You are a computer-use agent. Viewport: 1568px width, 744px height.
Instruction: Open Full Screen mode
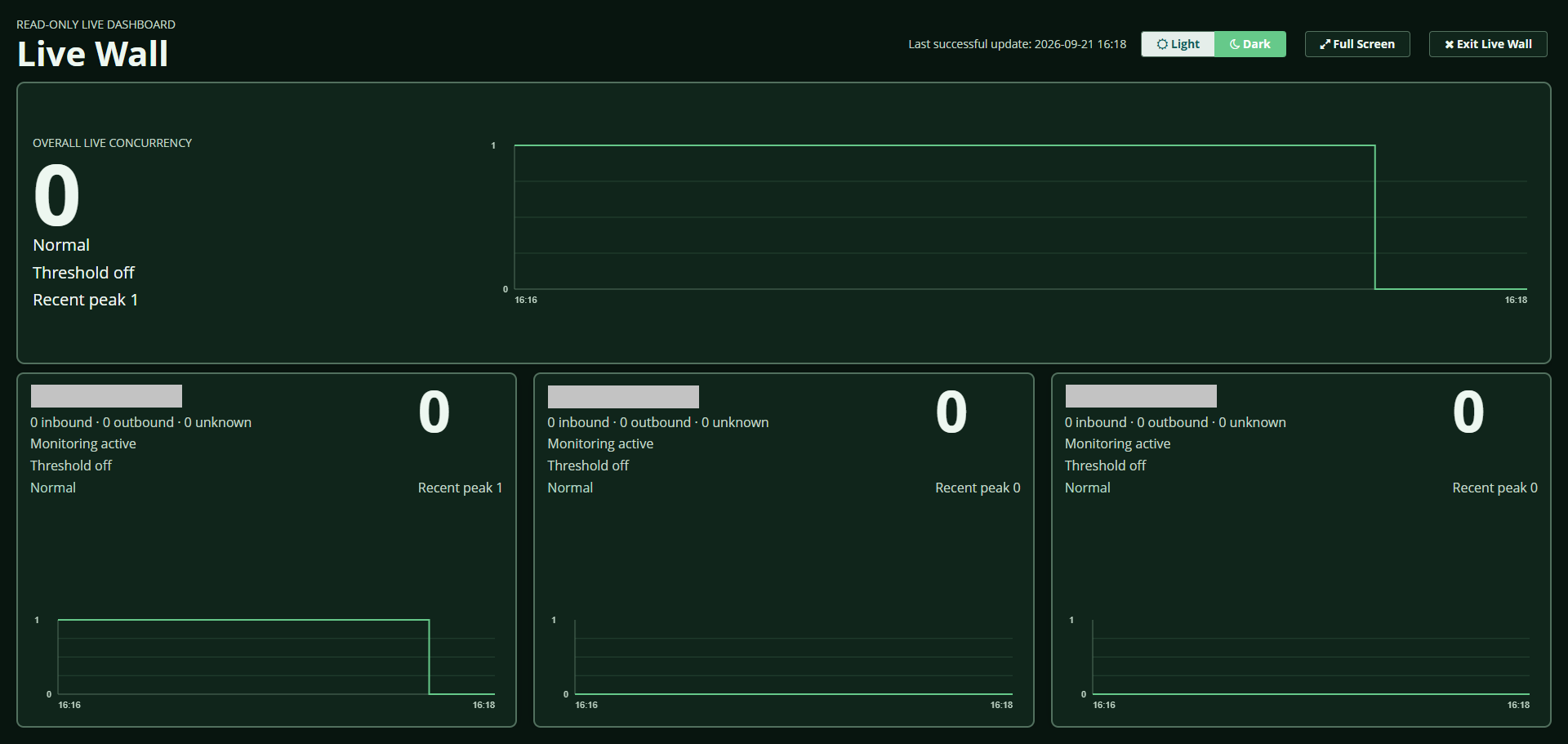[x=1357, y=44]
